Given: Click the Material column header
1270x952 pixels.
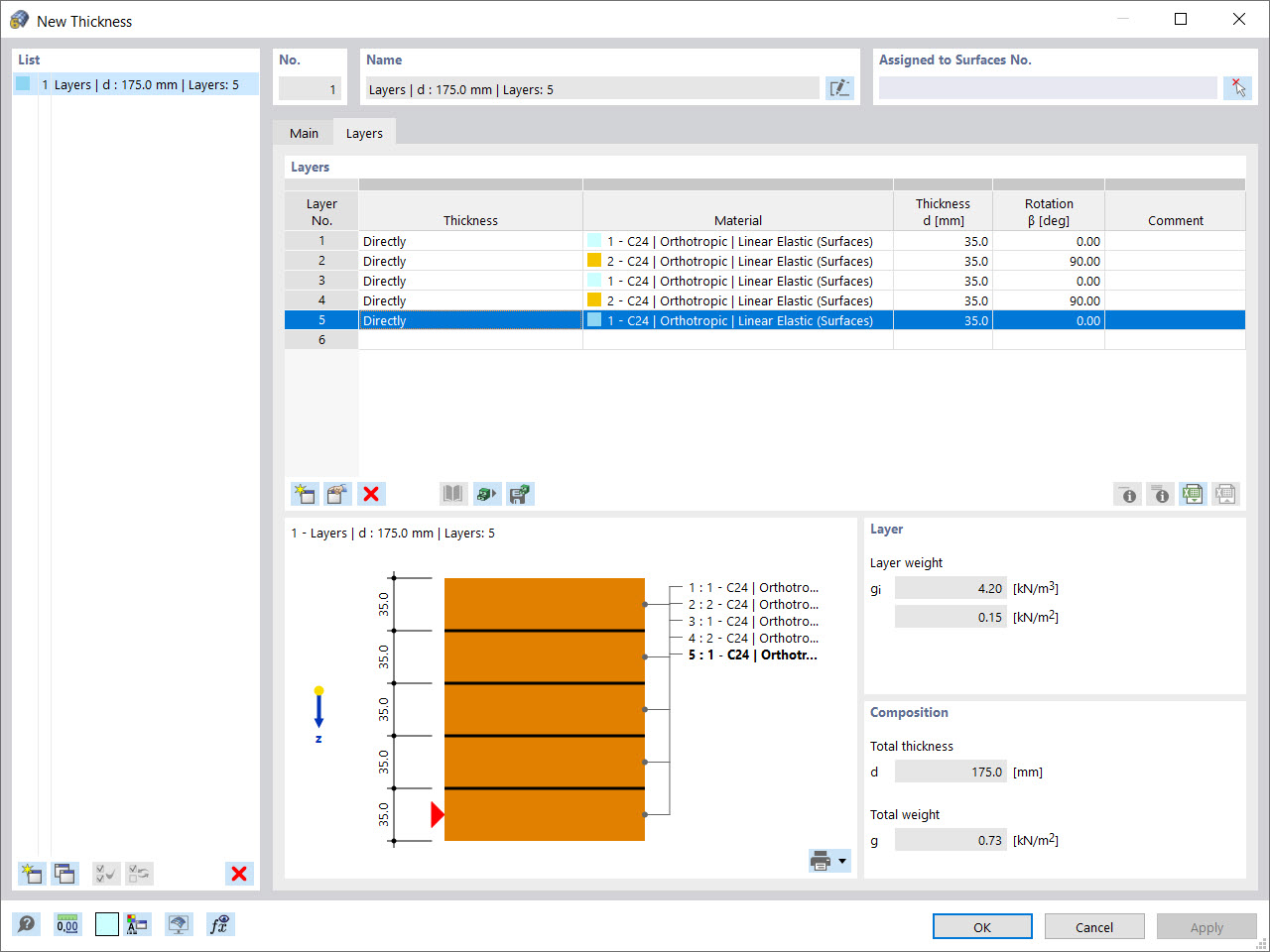Looking at the screenshot, I should pos(738,211).
